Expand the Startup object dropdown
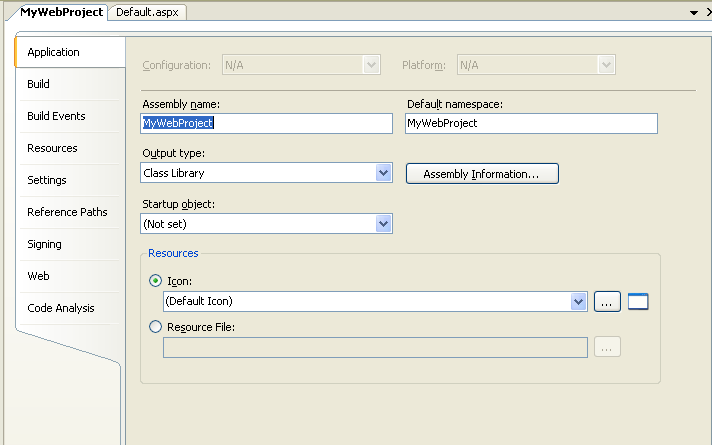The width and height of the screenshot is (713, 445). click(383, 224)
